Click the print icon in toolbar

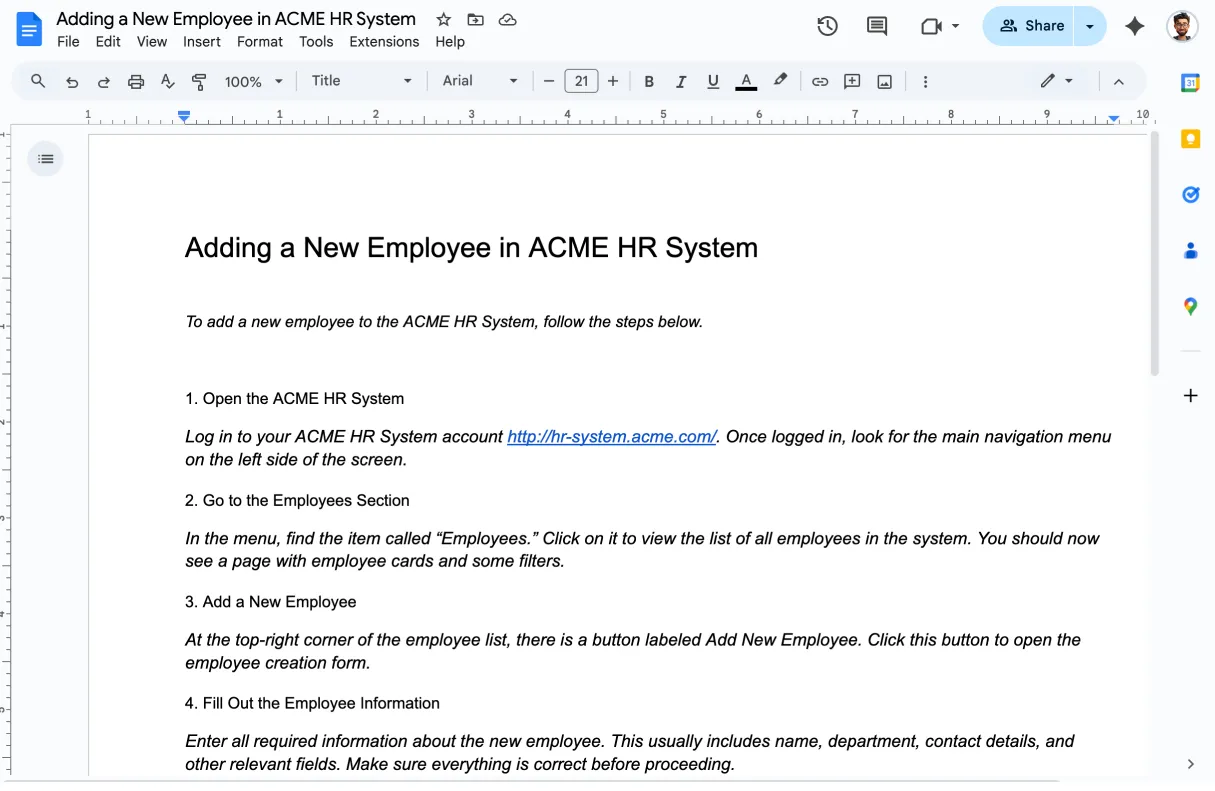click(136, 82)
